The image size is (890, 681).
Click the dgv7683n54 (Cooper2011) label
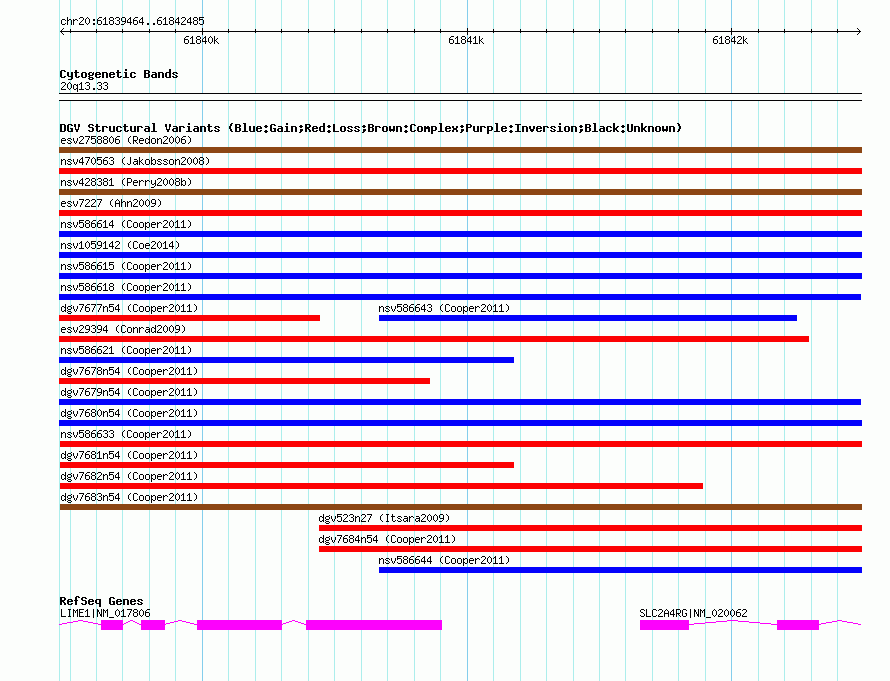[129, 497]
